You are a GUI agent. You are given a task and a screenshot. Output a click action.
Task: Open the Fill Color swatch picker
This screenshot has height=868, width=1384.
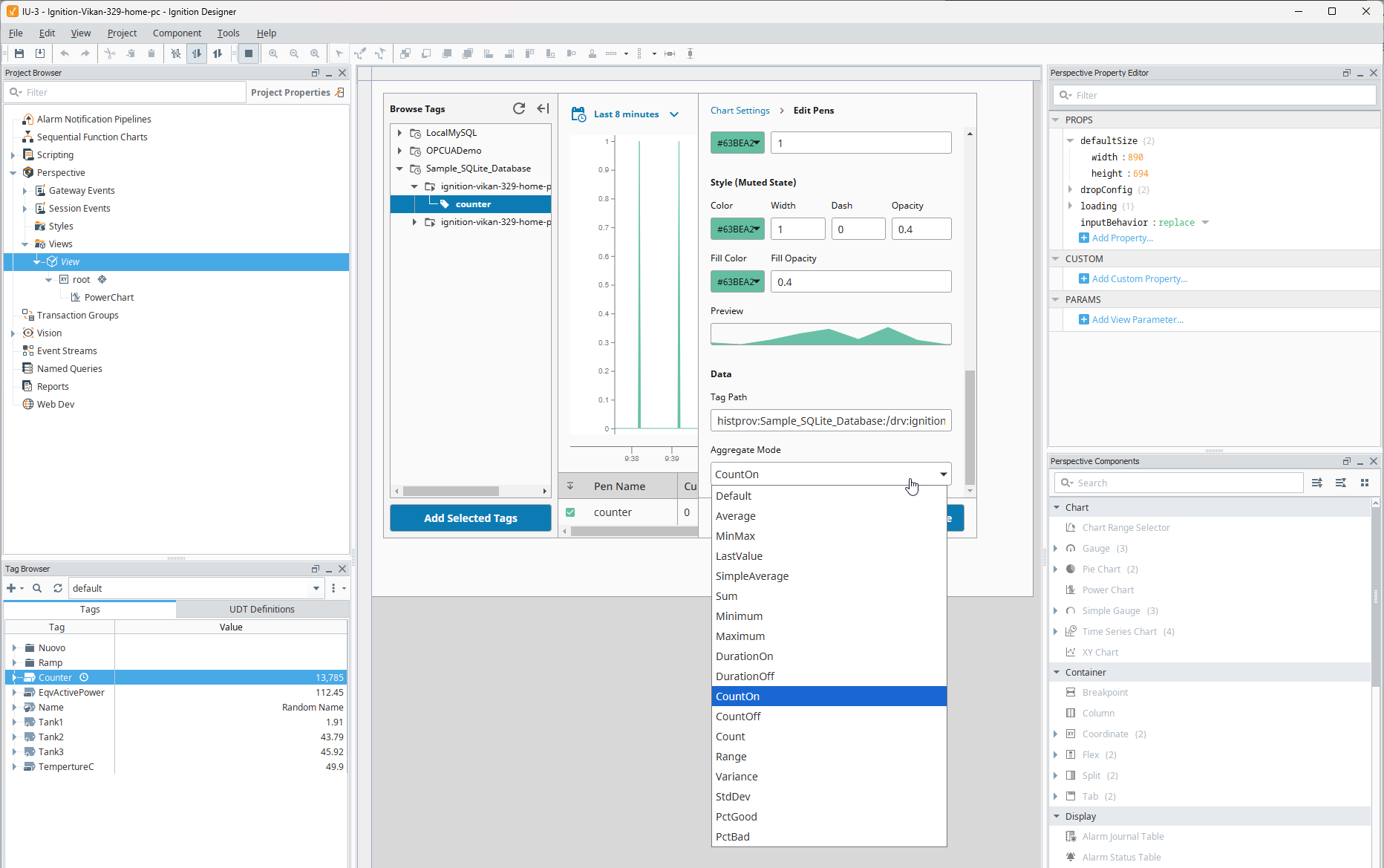point(737,282)
